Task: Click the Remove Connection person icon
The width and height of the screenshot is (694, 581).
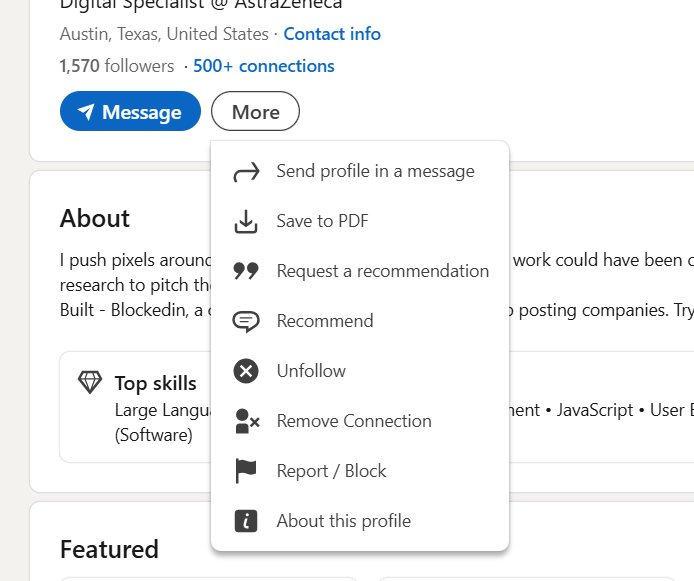Action: (246, 421)
